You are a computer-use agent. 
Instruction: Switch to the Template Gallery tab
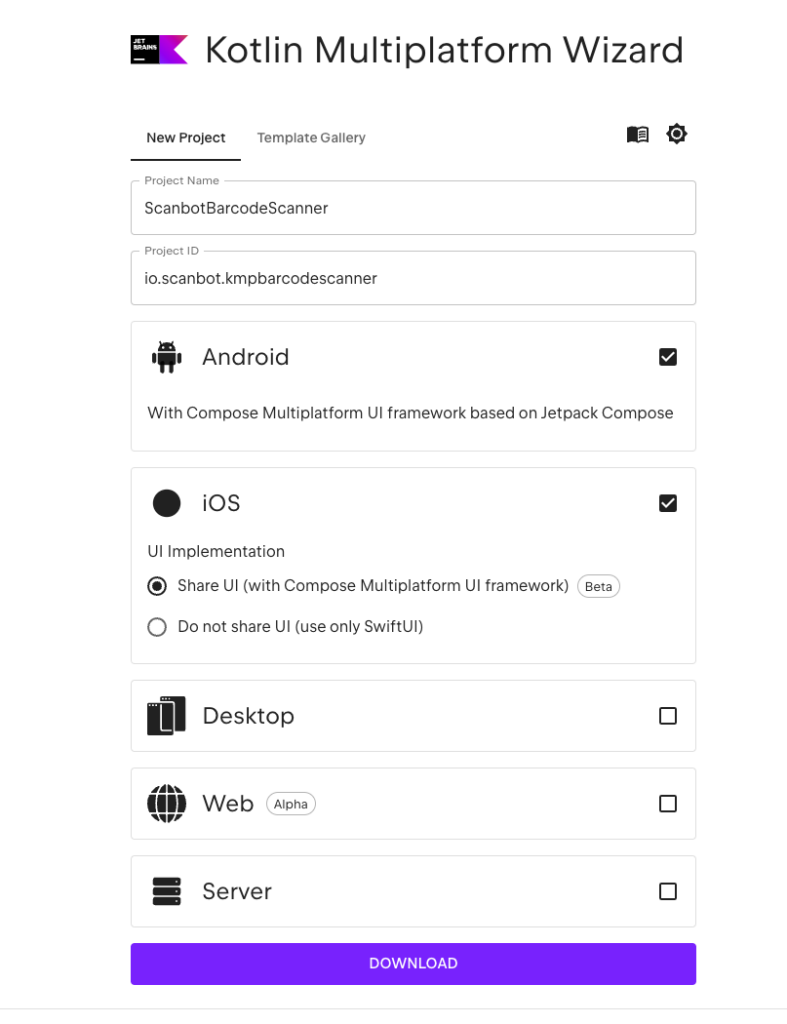(311, 138)
